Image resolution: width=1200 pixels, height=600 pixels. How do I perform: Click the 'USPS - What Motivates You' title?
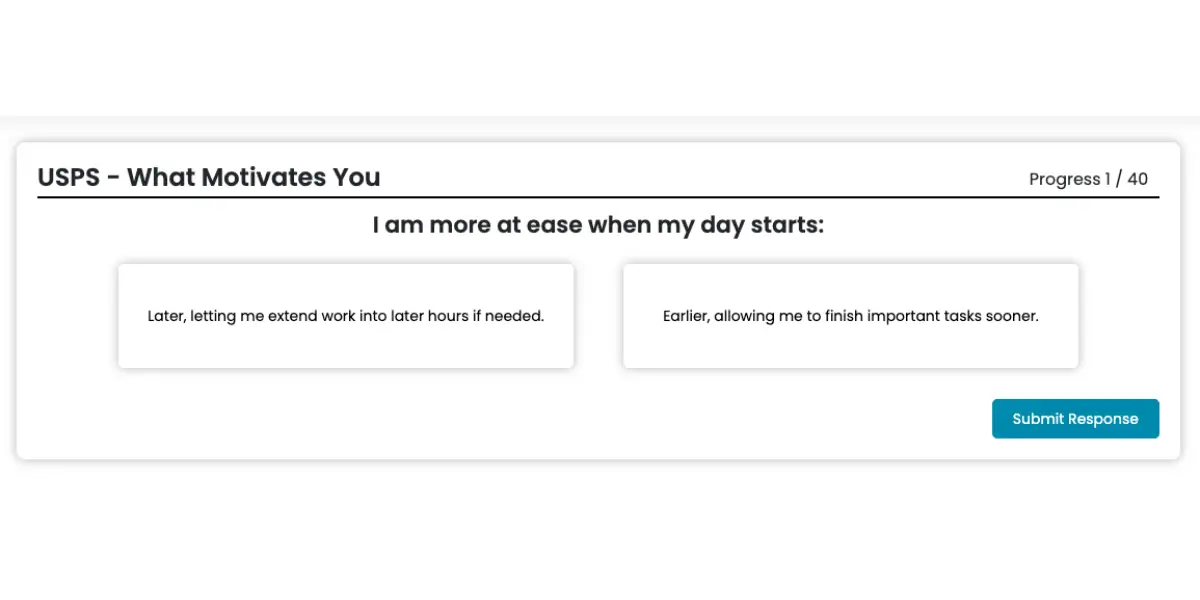click(209, 177)
